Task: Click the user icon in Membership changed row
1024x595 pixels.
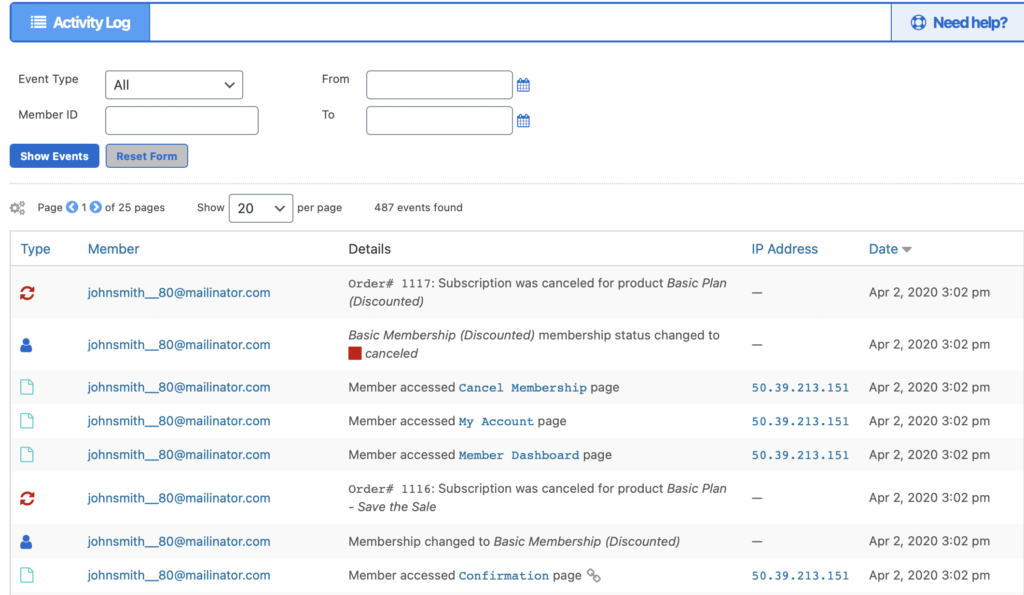Action: pyautogui.click(x=26, y=541)
